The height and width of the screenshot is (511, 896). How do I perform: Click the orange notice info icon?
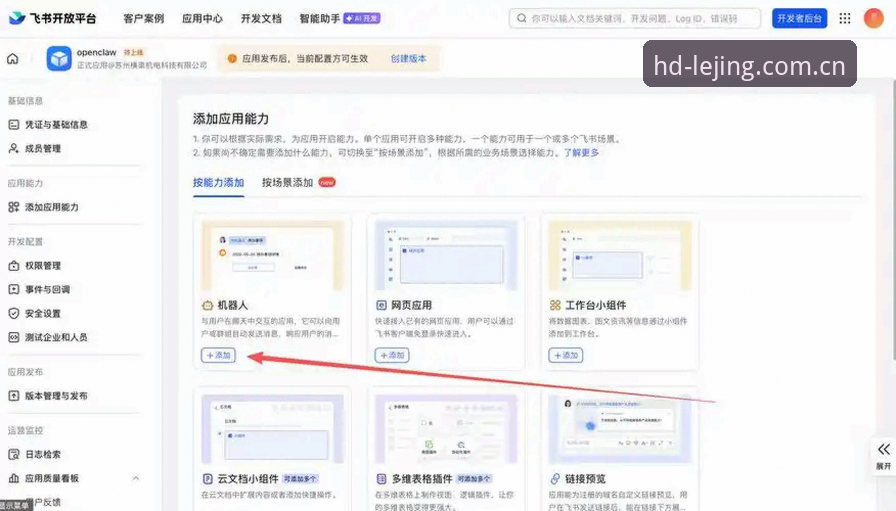pos(232,58)
